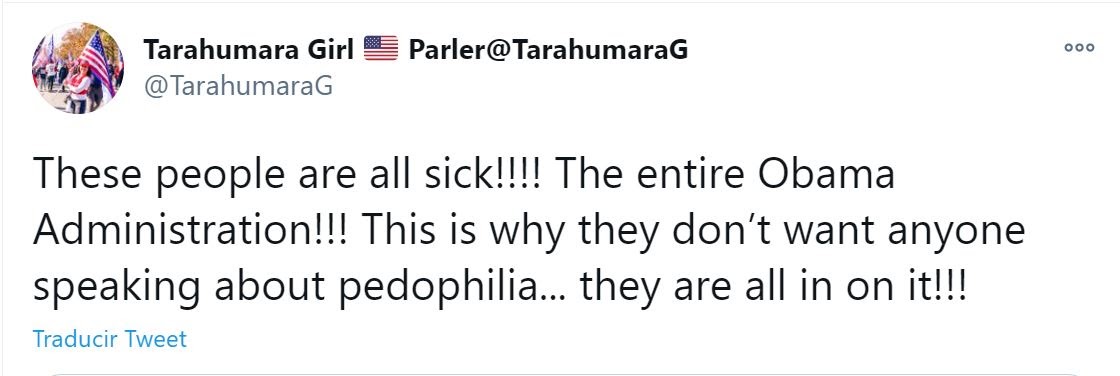The height and width of the screenshot is (376, 1120).
Task: Click the first line "These people are all sick!!!!"
Action: tap(287, 174)
